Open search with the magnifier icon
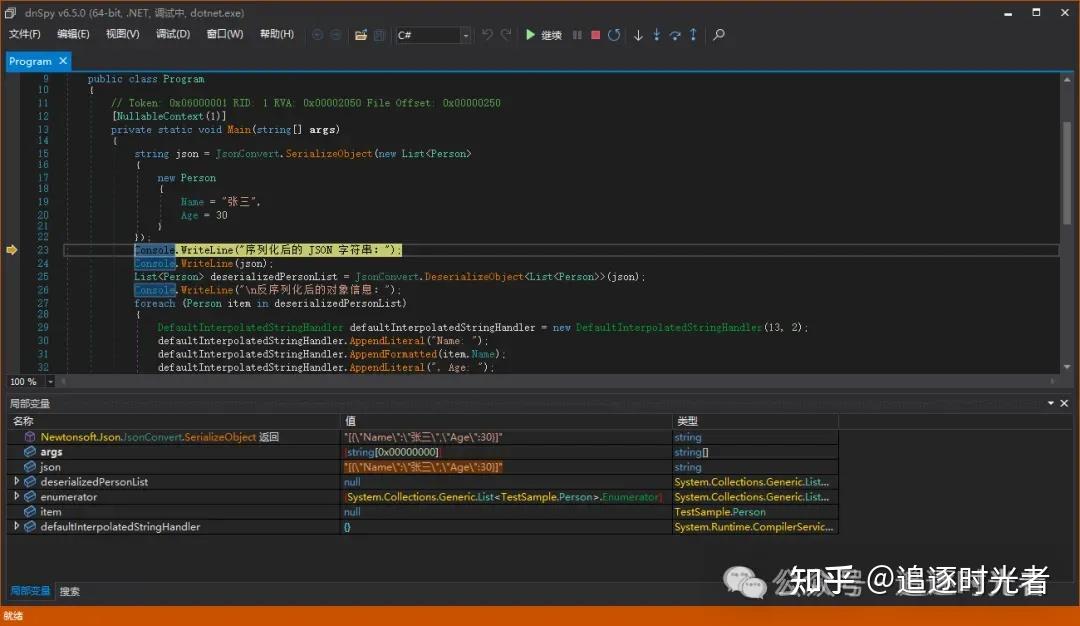 (718, 34)
